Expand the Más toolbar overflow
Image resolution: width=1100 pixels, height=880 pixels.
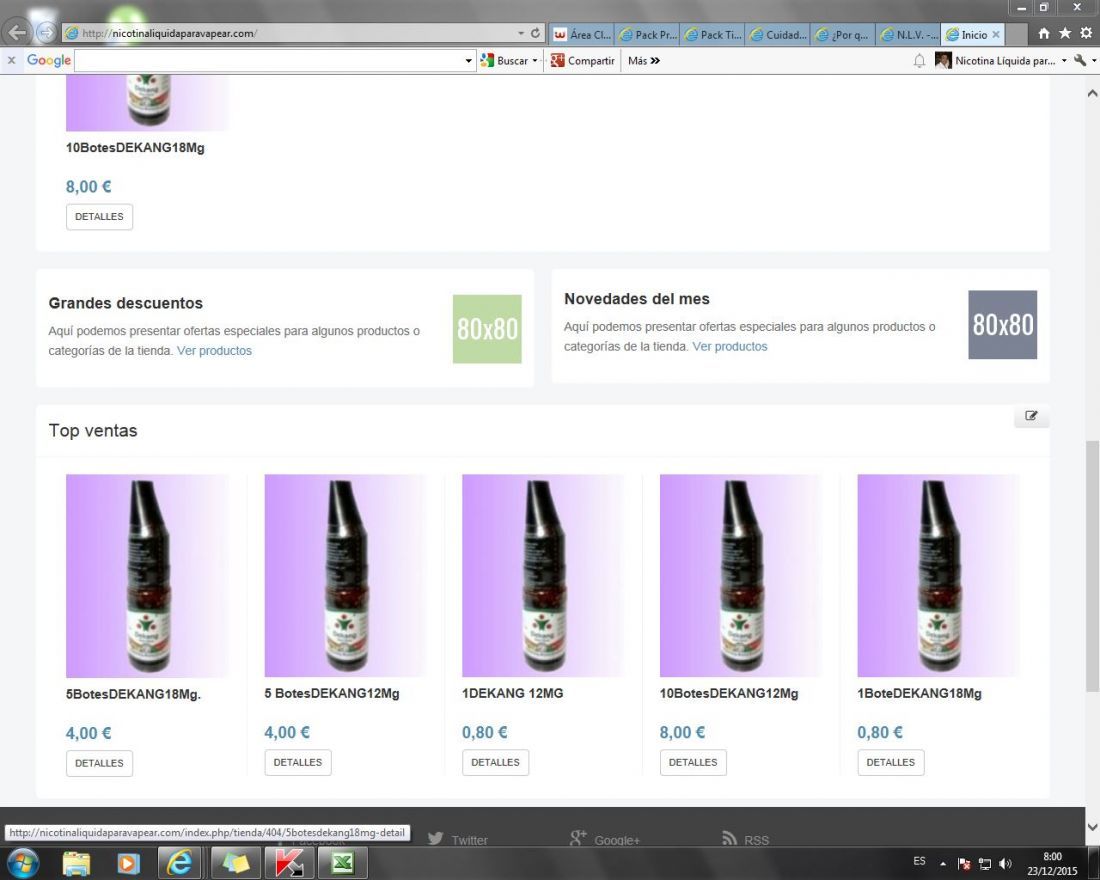[644, 61]
